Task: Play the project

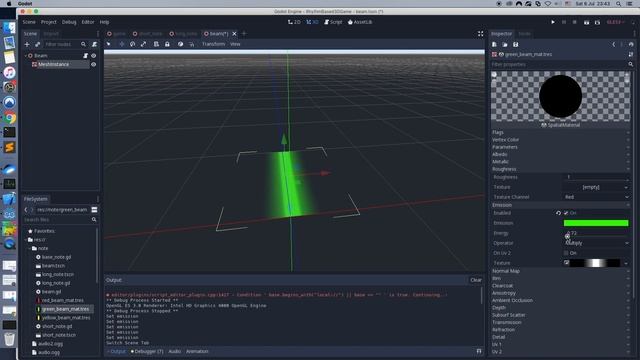Action: click(x=553, y=22)
